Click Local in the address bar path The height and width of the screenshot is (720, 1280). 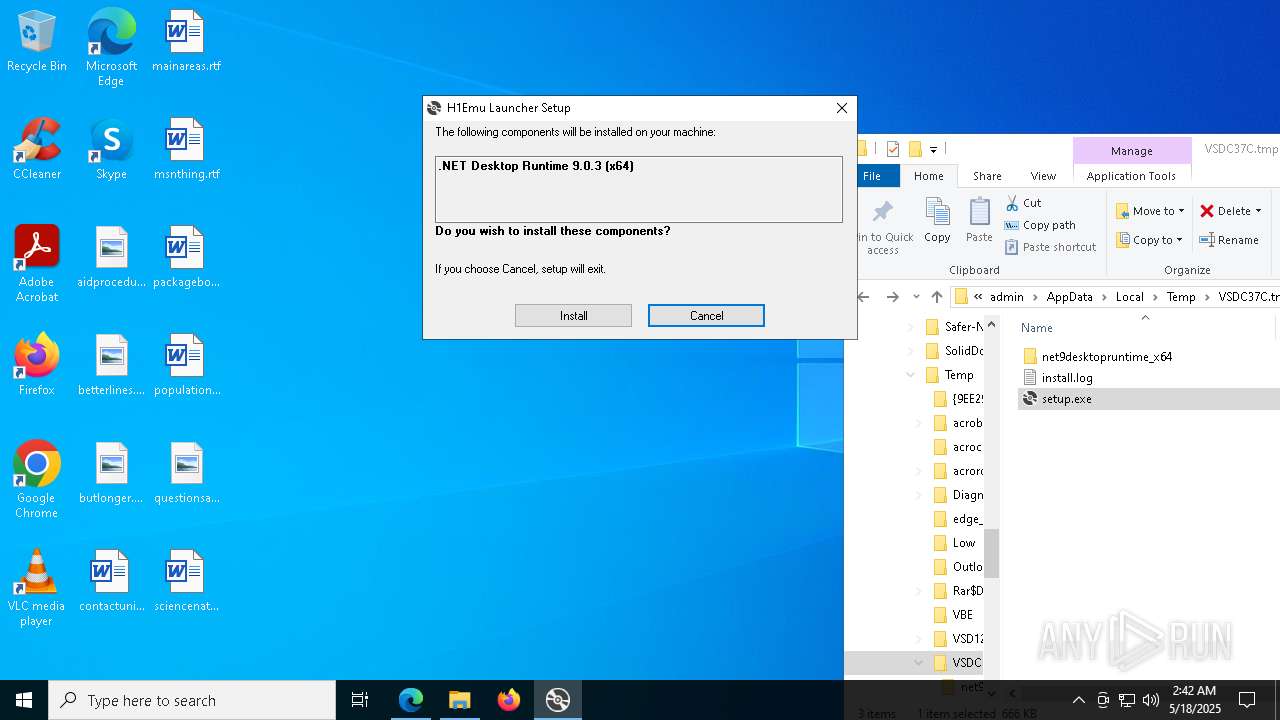tap(1130, 297)
